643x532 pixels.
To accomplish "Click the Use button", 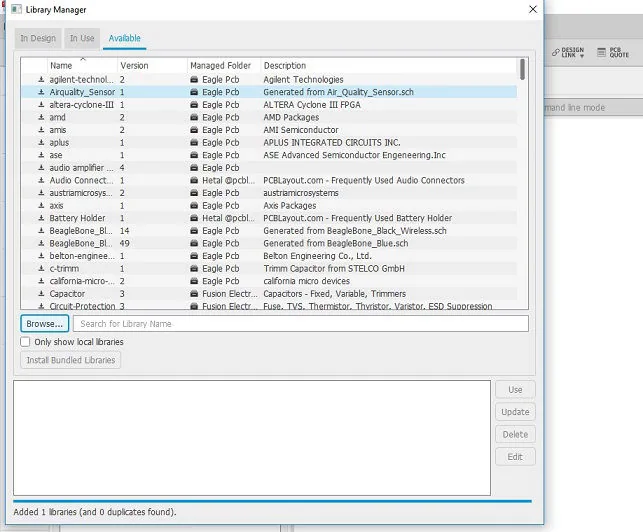I will coord(515,390).
